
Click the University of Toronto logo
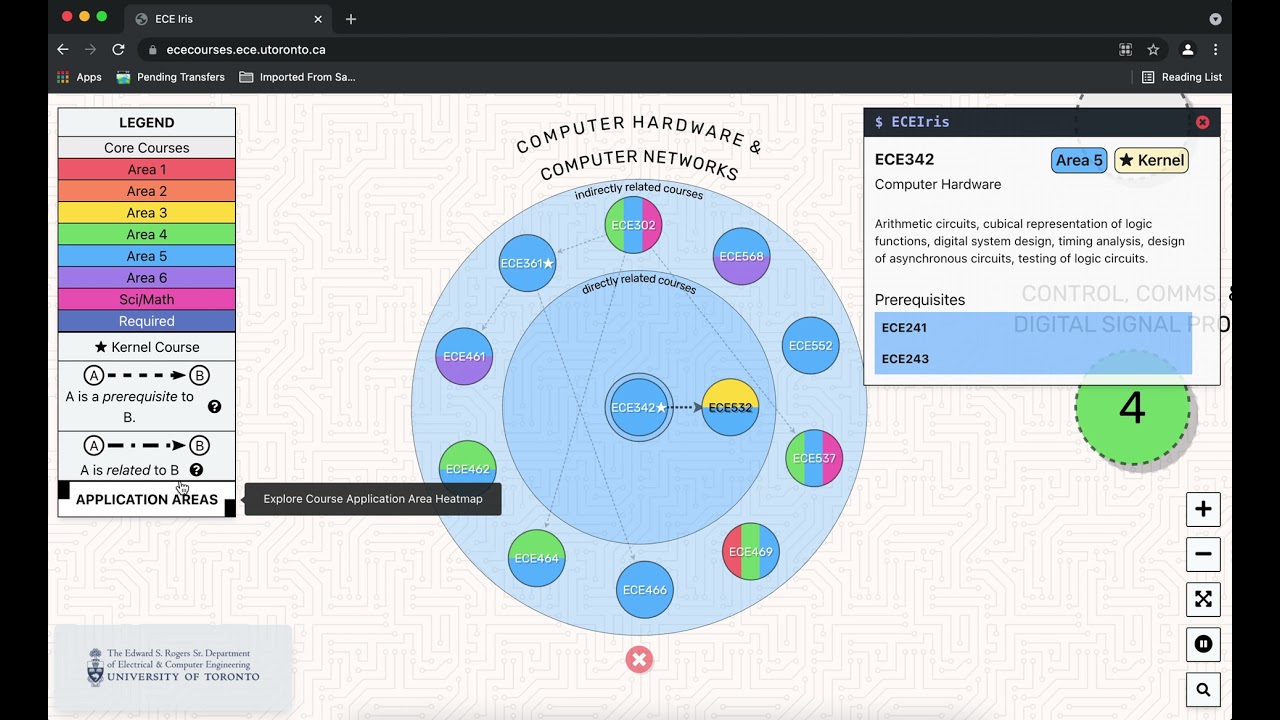pos(173,666)
